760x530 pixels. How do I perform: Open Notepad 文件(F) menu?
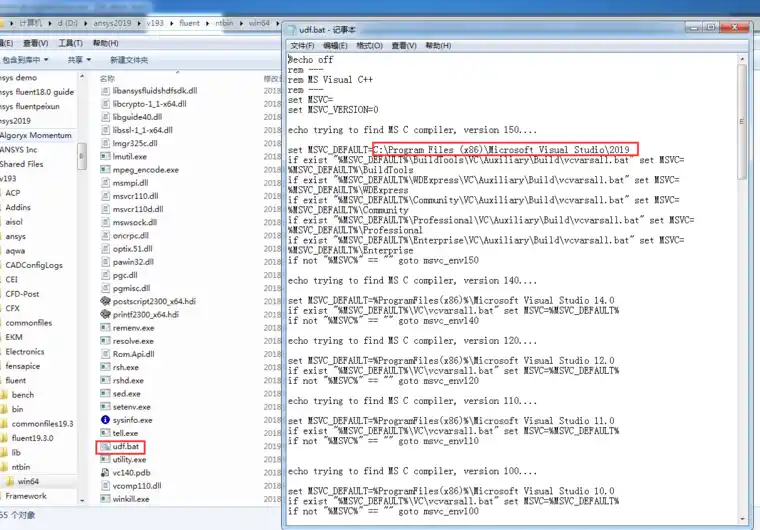click(x=302, y=46)
